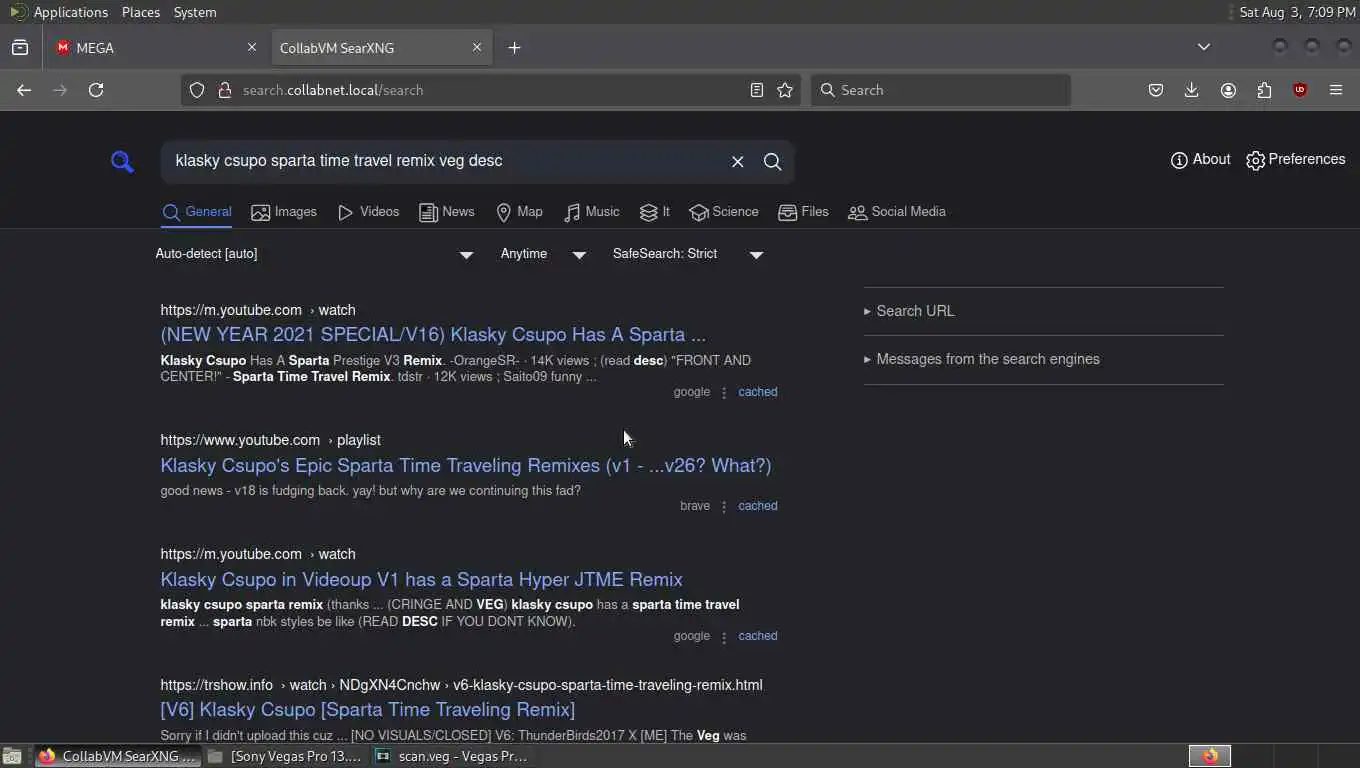The width and height of the screenshot is (1360, 768).
Task: Open the SafeSearch: Strict dropdown
Action: click(x=688, y=254)
